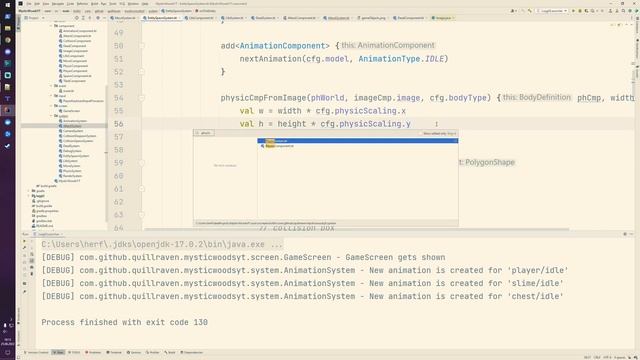Open the Problems tool window
The height and width of the screenshot is (360, 640).
pyautogui.click(x=93, y=352)
